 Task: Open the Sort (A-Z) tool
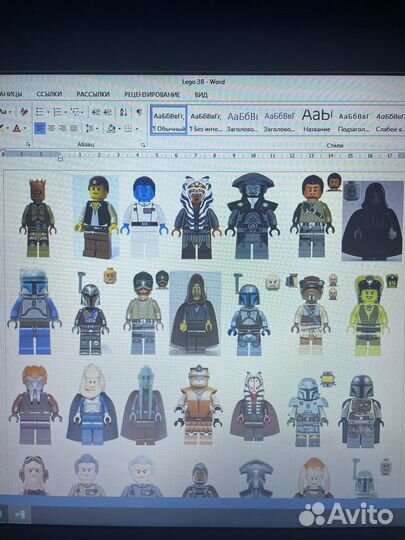tap(123, 112)
